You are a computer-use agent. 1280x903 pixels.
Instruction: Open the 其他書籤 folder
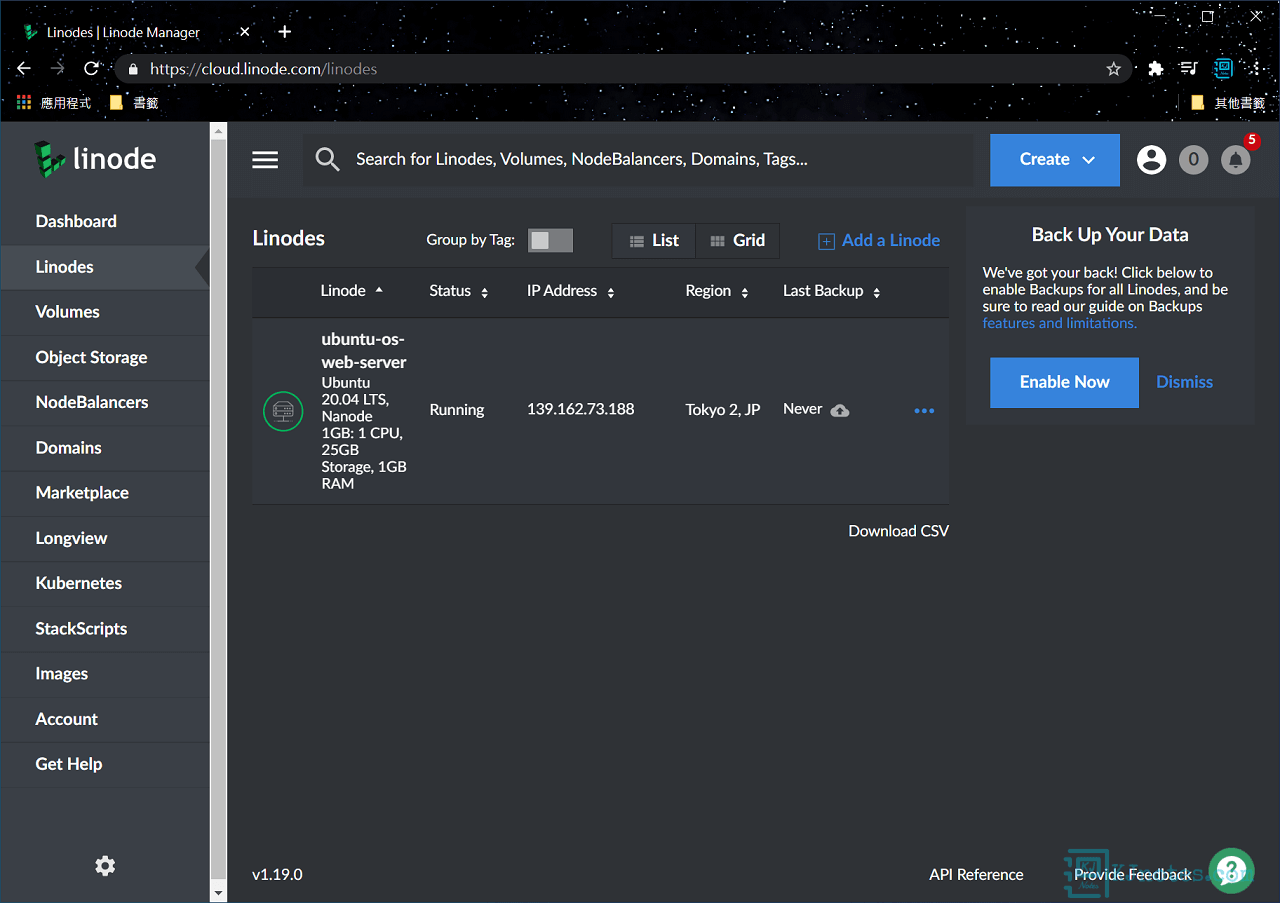[x=1228, y=102]
